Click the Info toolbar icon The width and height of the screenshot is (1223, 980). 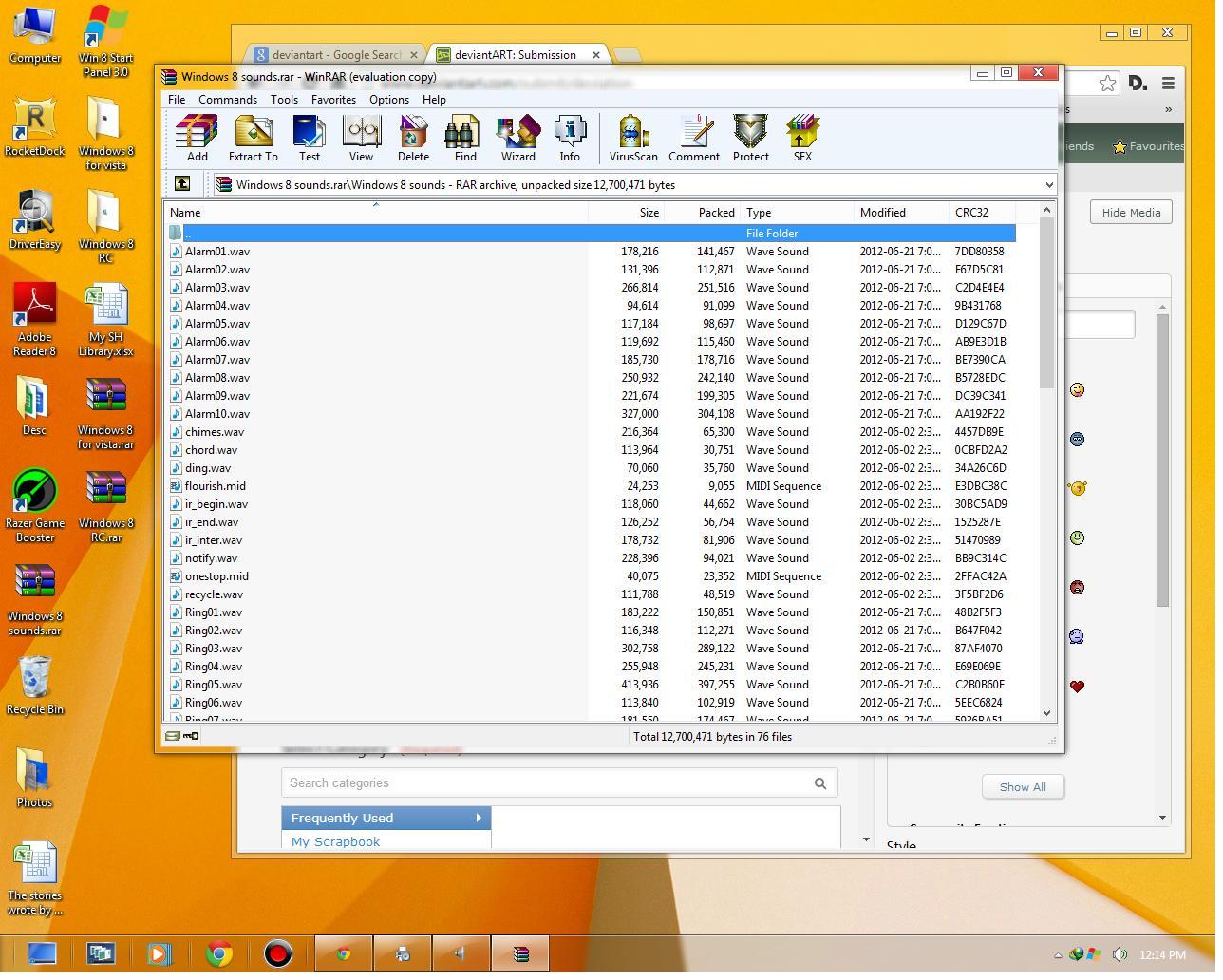point(570,139)
